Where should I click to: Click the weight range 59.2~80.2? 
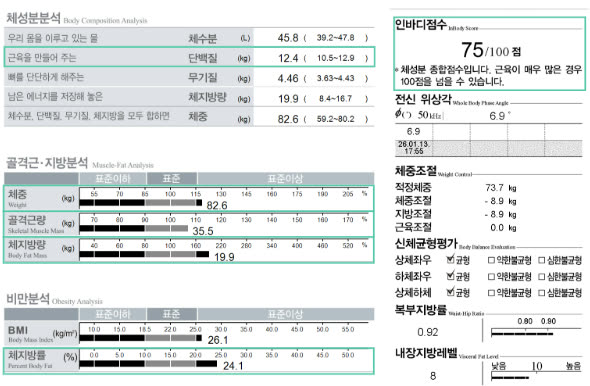coord(335,119)
